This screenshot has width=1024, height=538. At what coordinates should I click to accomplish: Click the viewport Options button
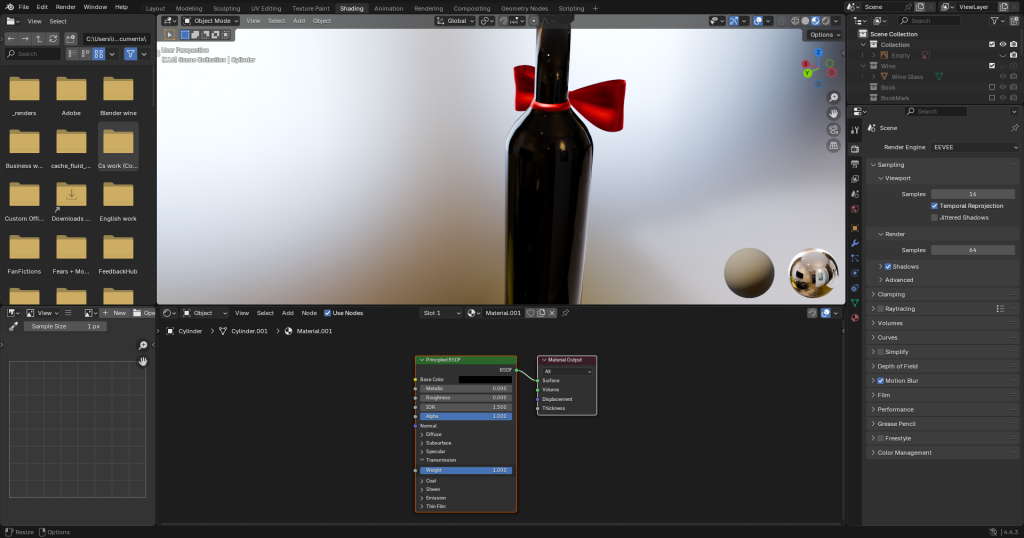(x=822, y=34)
